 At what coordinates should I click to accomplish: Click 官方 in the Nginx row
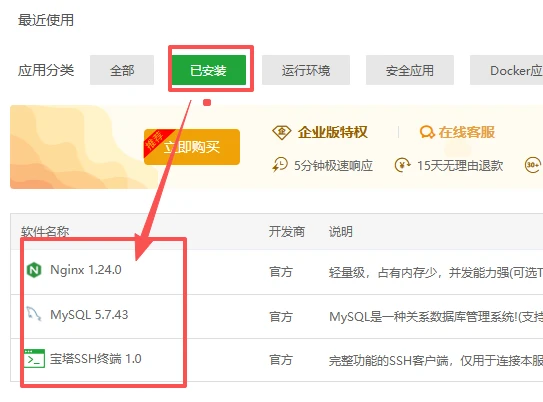(281, 272)
